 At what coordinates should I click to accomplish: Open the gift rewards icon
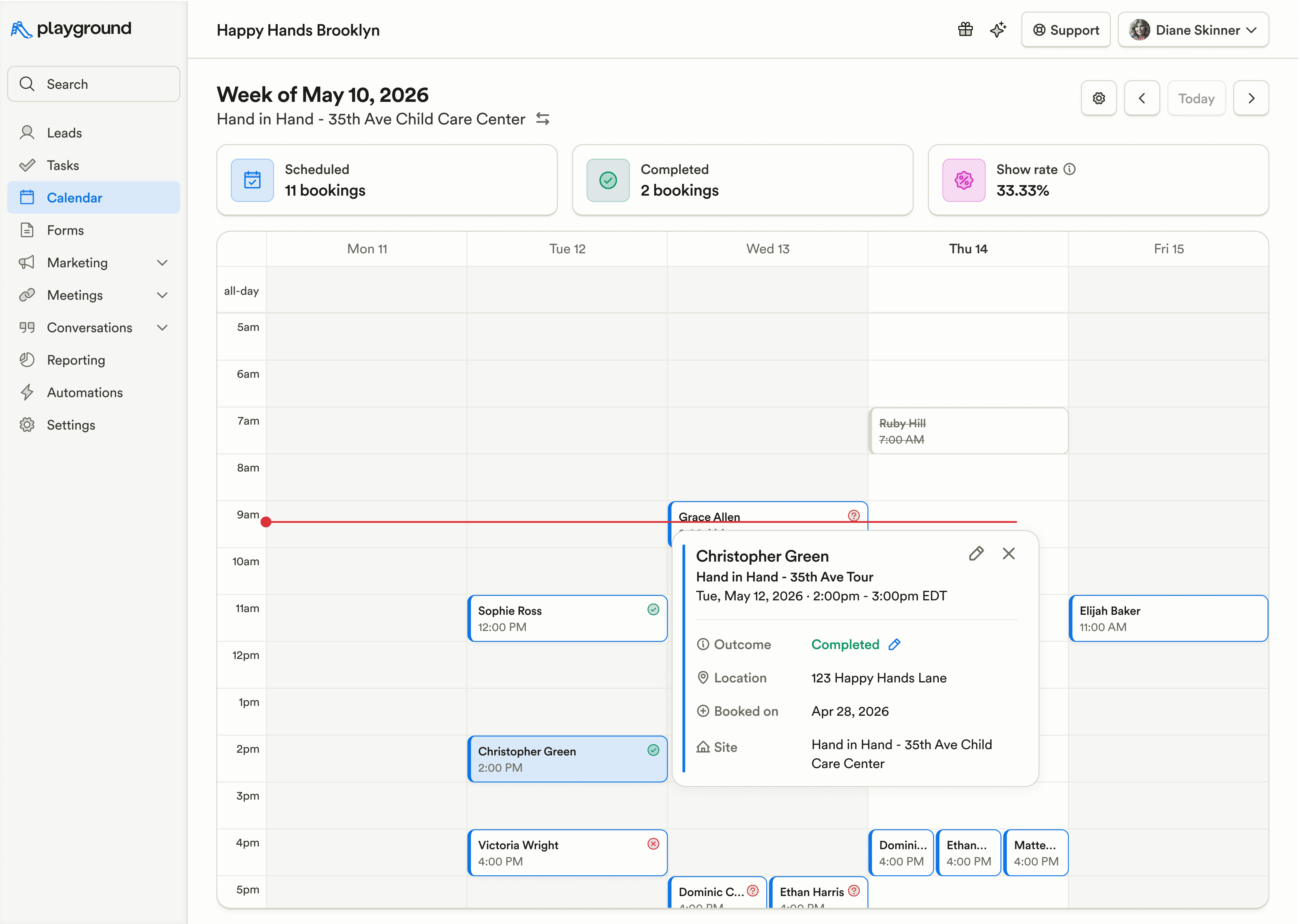(966, 29)
